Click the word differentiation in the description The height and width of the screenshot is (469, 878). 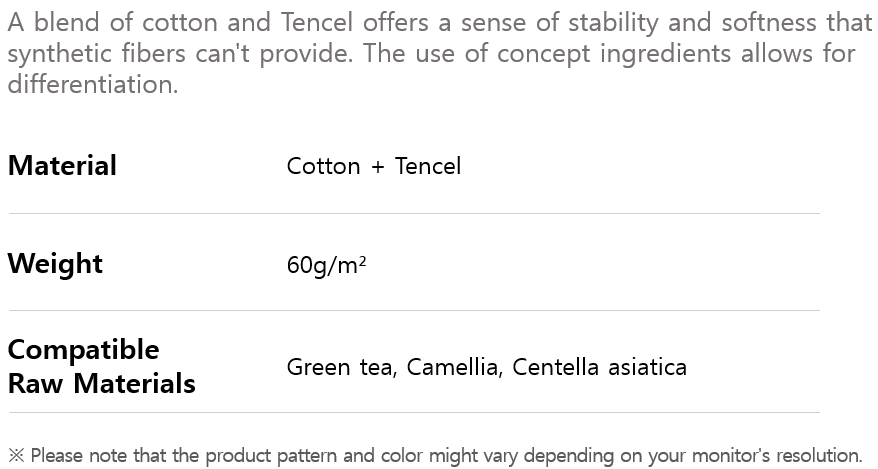tap(92, 84)
